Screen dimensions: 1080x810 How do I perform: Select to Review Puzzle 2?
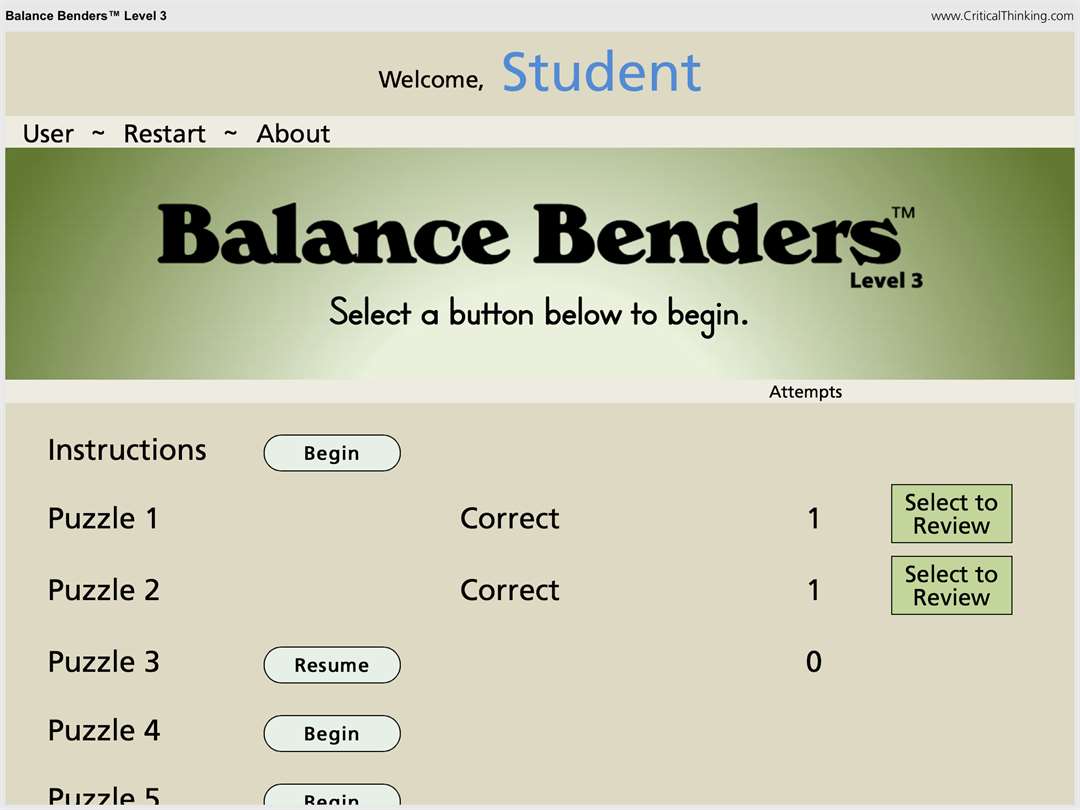(x=951, y=585)
